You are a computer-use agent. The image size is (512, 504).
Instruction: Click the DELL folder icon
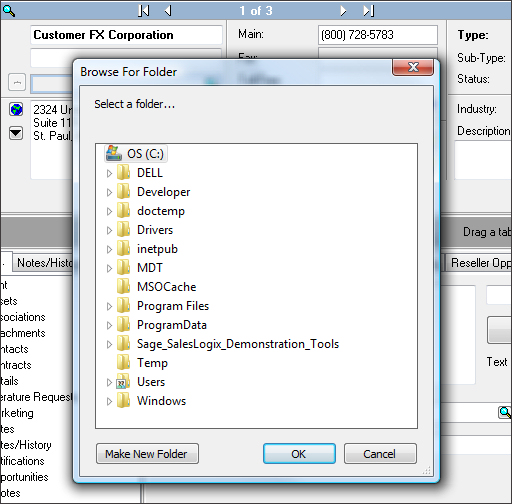coord(124,172)
